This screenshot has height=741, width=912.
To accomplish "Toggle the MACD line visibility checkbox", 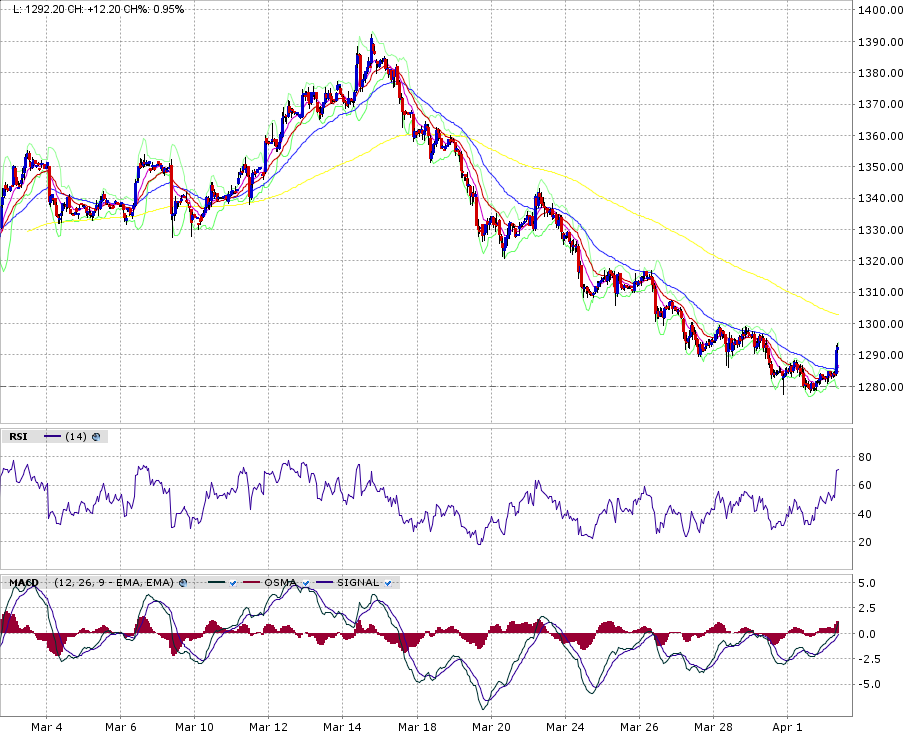I will click(x=233, y=583).
